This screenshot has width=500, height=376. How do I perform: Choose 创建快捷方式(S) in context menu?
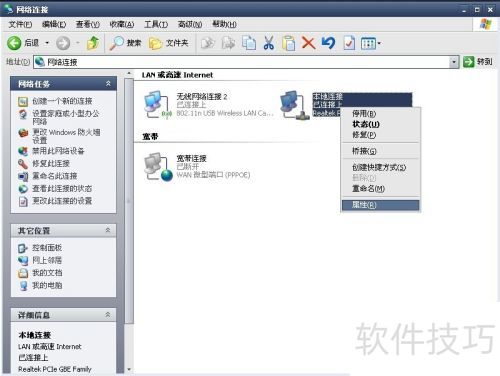click(x=380, y=167)
